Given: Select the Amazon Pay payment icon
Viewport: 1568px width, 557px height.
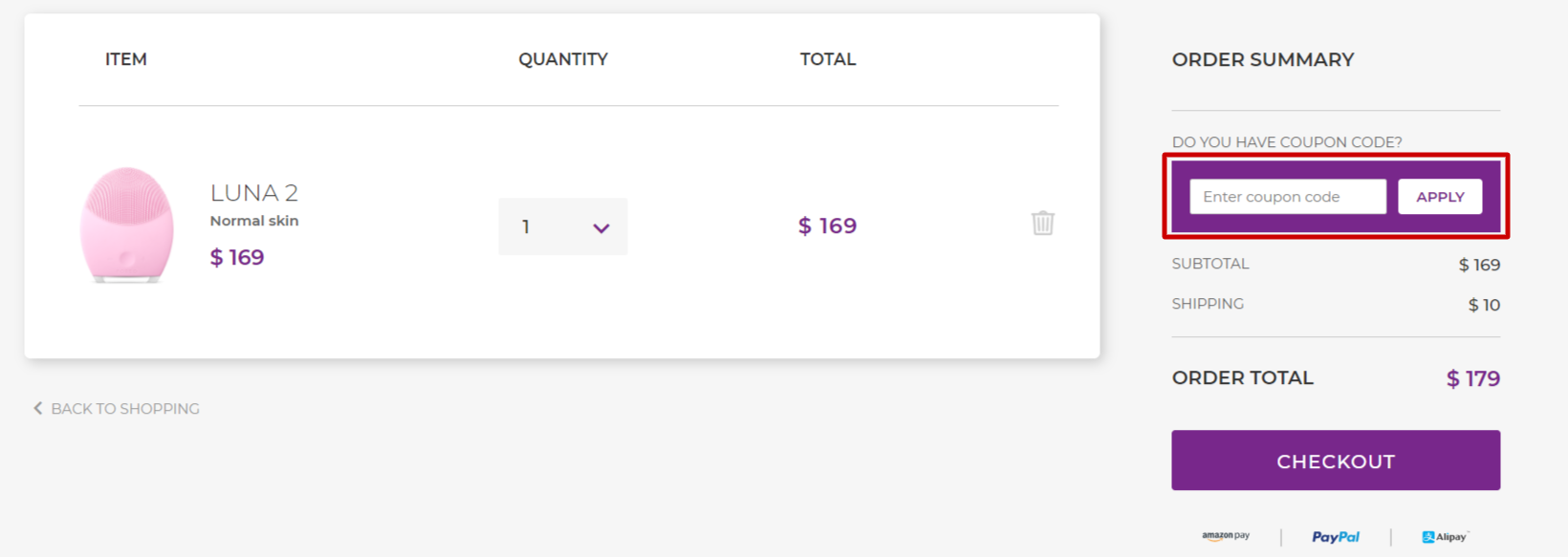Looking at the screenshot, I should pyautogui.click(x=1224, y=536).
